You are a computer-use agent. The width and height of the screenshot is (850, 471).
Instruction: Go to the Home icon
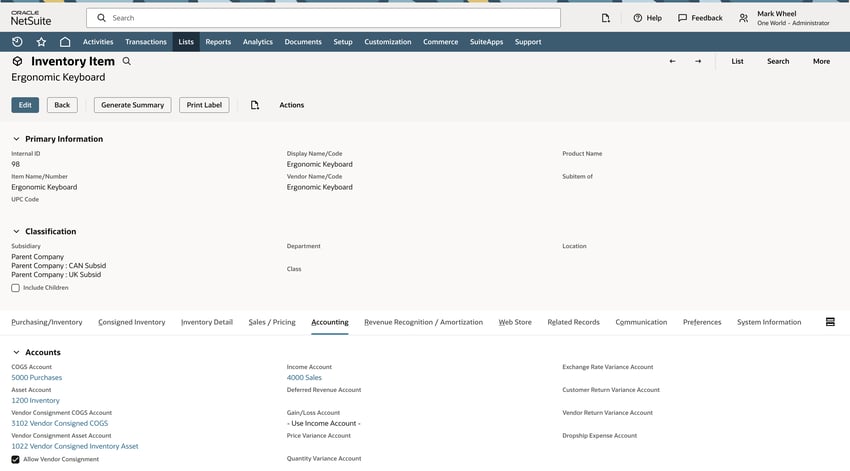coord(65,42)
